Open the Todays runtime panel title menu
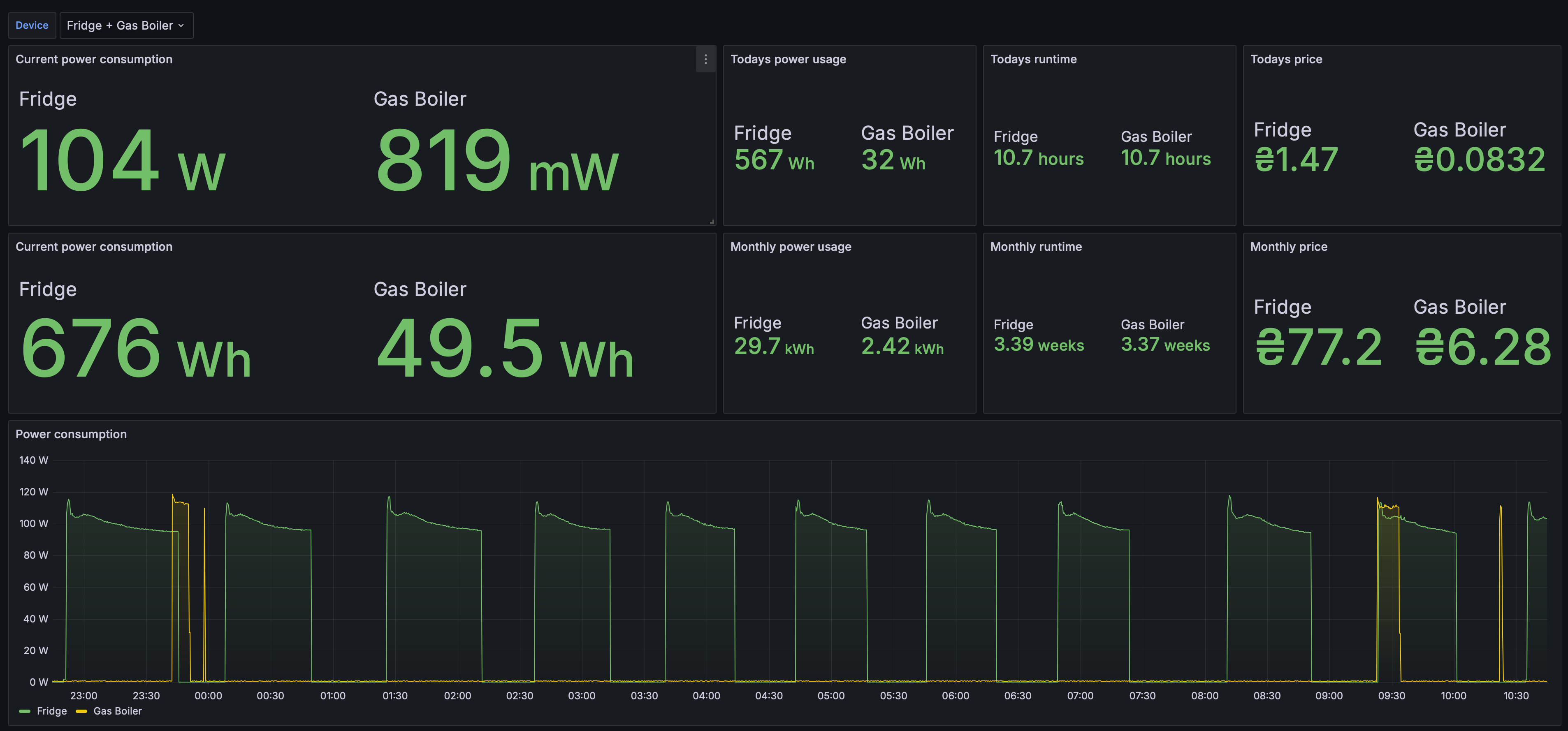1568x731 pixels. tap(1033, 60)
